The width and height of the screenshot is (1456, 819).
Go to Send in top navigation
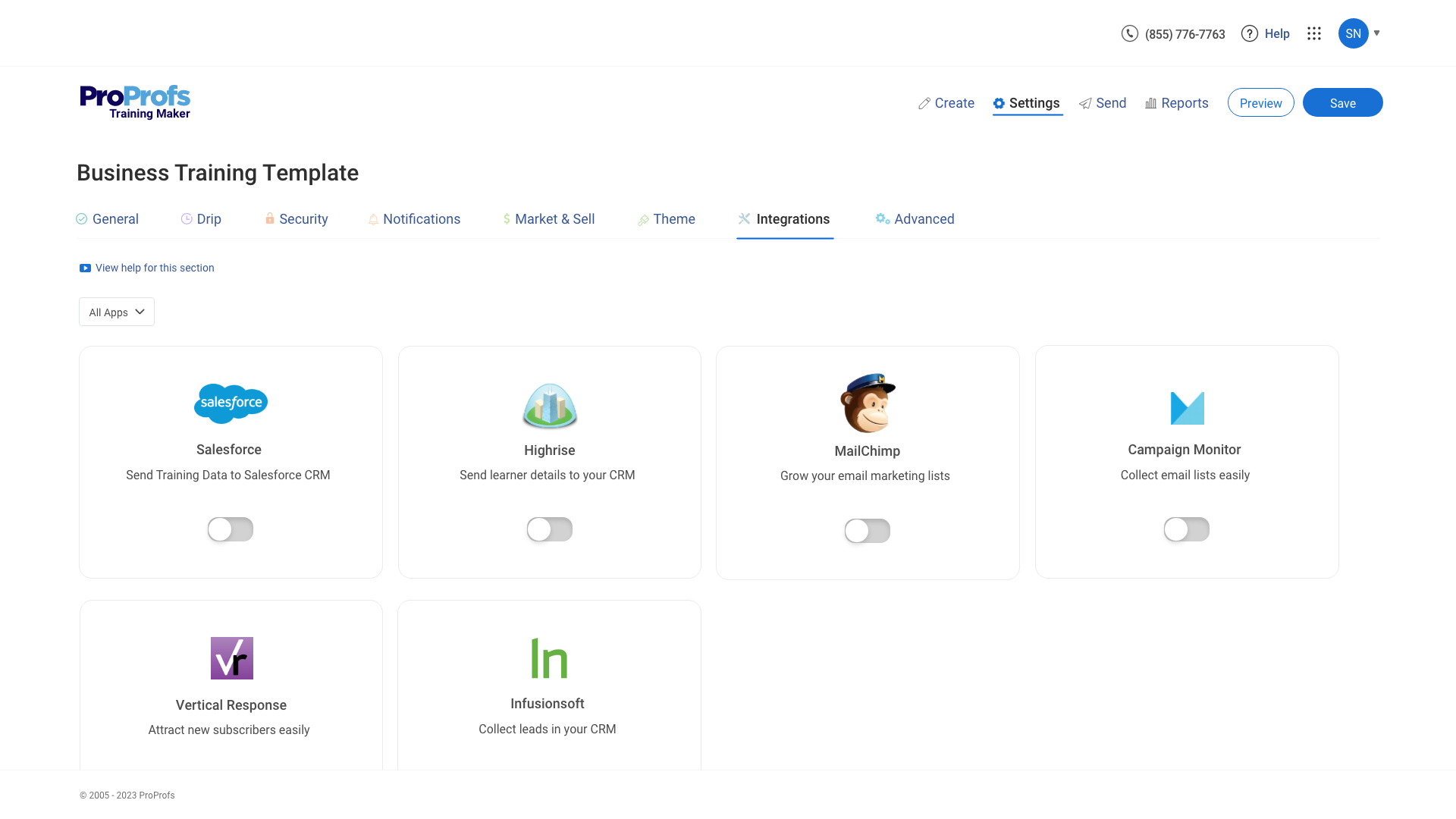click(x=1103, y=103)
